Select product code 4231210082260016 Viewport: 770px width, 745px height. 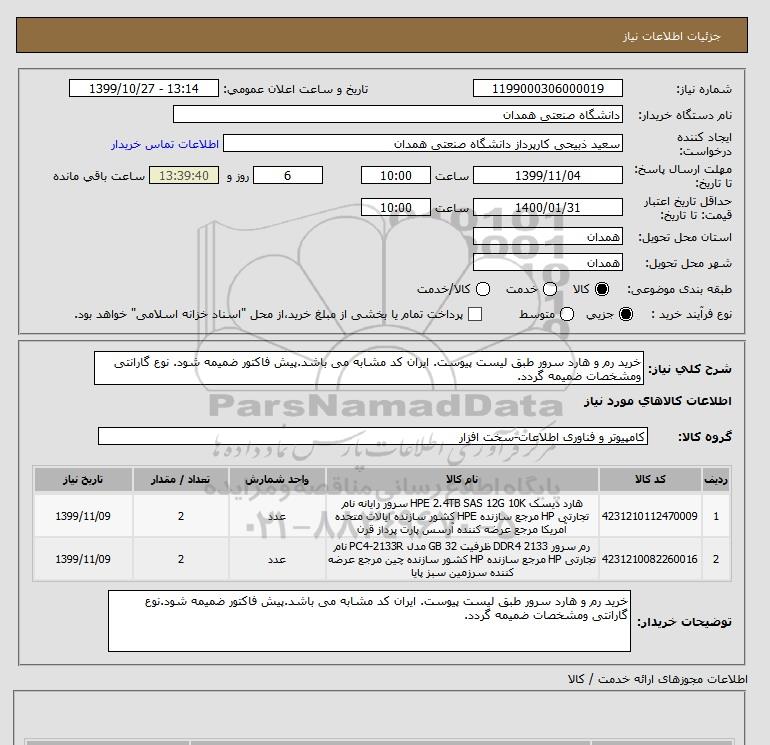click(649, 559)
